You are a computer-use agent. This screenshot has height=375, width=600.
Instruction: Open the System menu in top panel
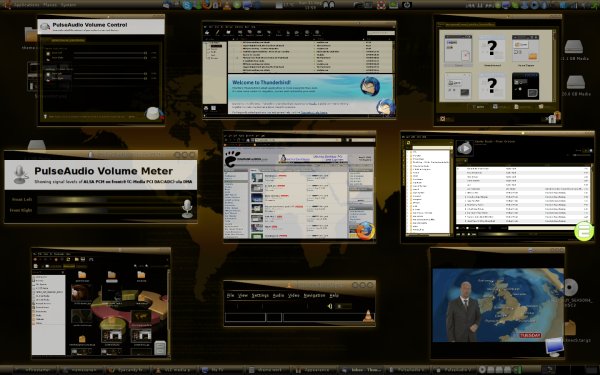pos(68,5)
